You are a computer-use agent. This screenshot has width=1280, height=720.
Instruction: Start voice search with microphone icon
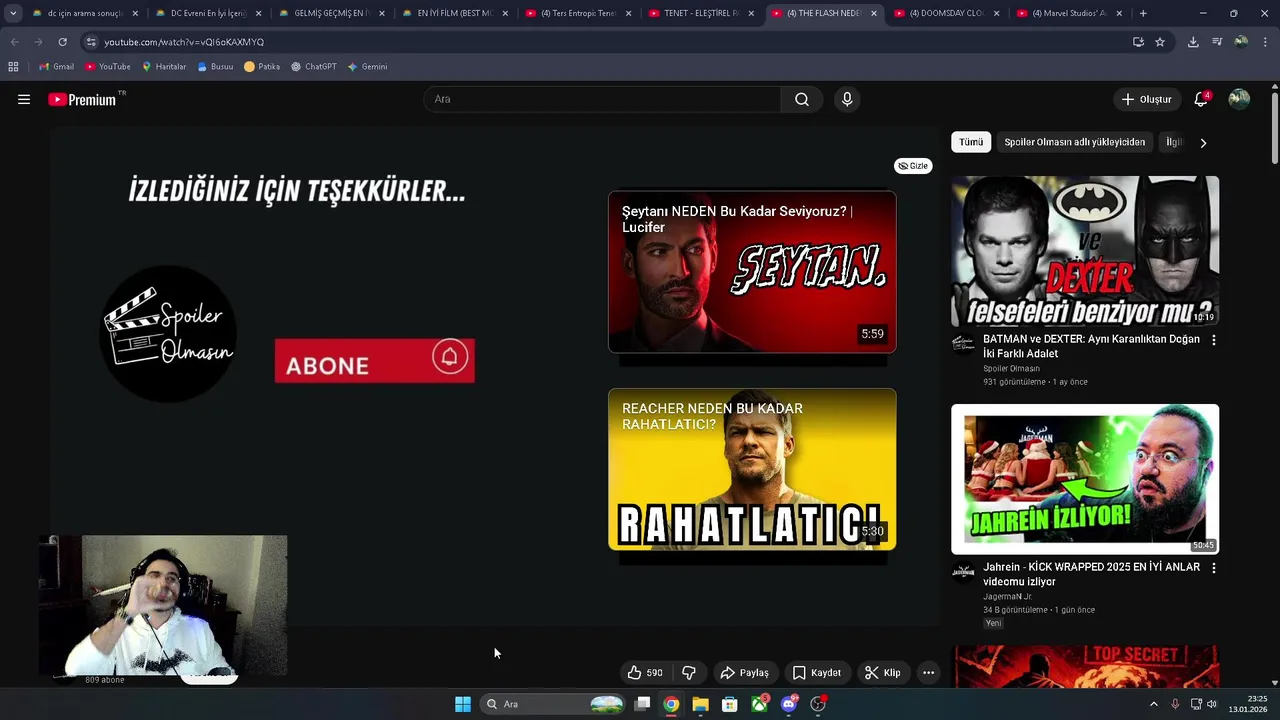847,99
